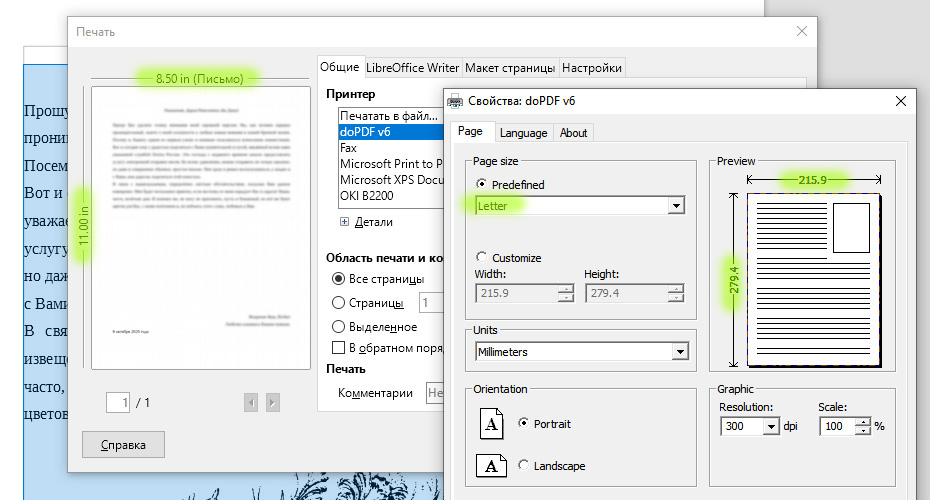
Task: Open the Letter page size dropdown
Action: point(676,206)
